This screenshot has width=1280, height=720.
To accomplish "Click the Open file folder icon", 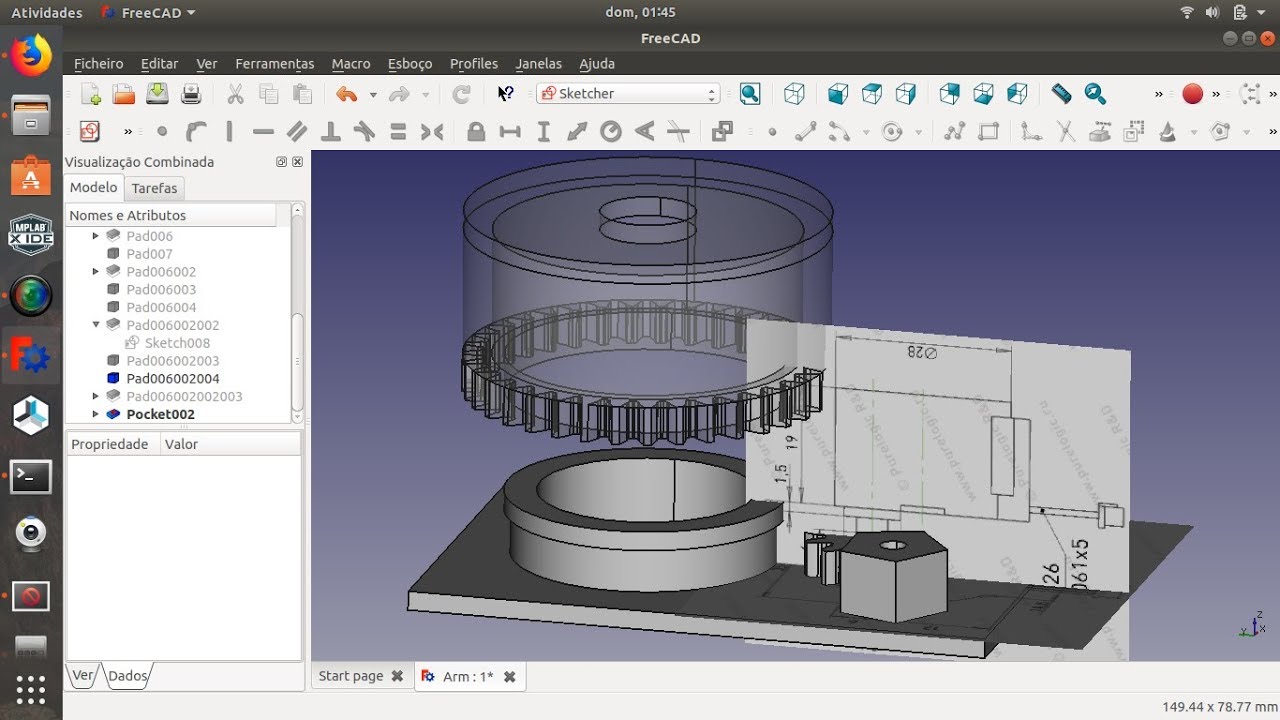I will click(124, 94).
